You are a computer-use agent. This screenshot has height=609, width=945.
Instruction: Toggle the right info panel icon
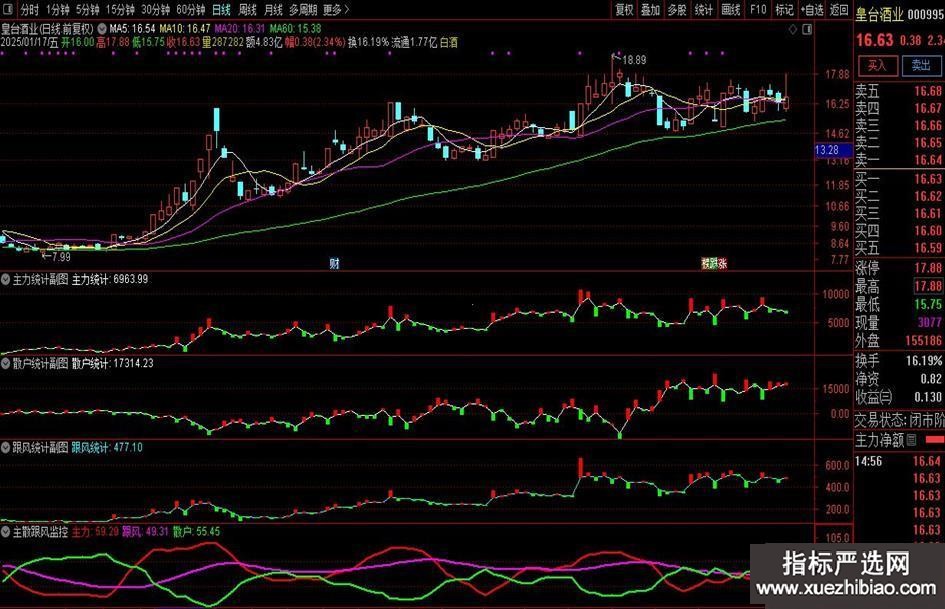point(808,29)
